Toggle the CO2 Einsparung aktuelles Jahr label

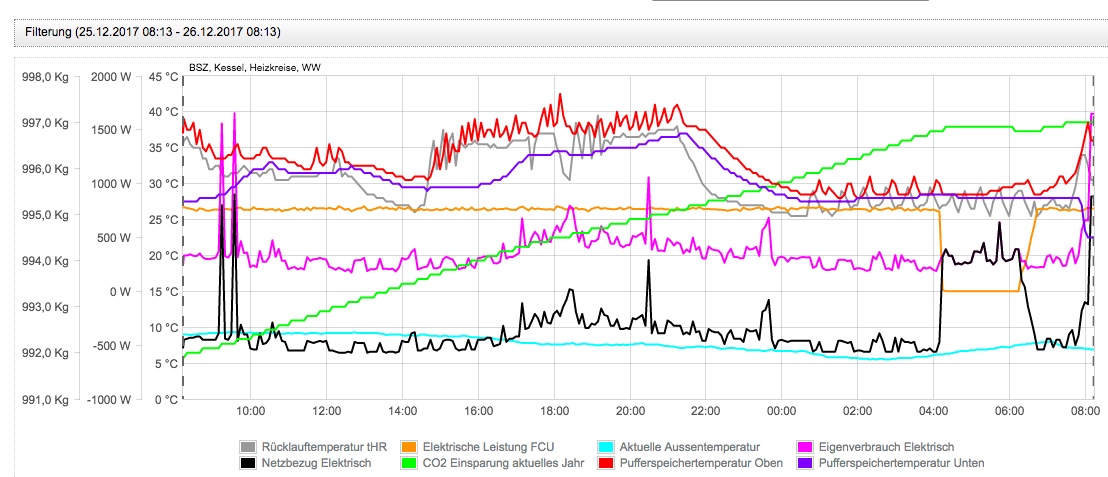click(x=503, y=463)
